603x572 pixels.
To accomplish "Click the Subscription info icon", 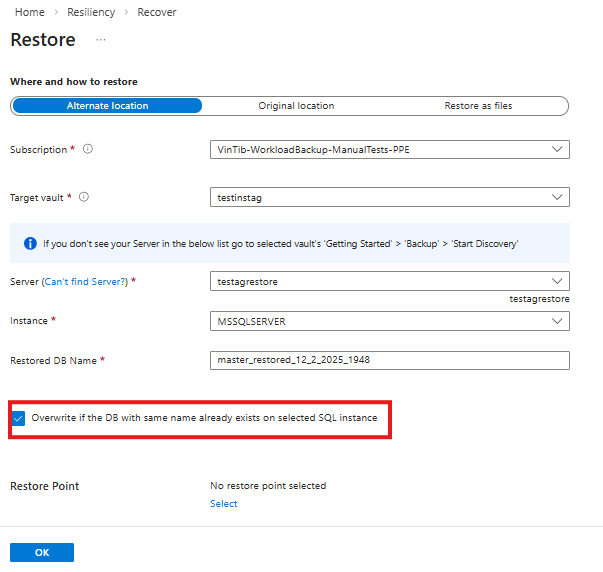I will click(x=88, y=150).
